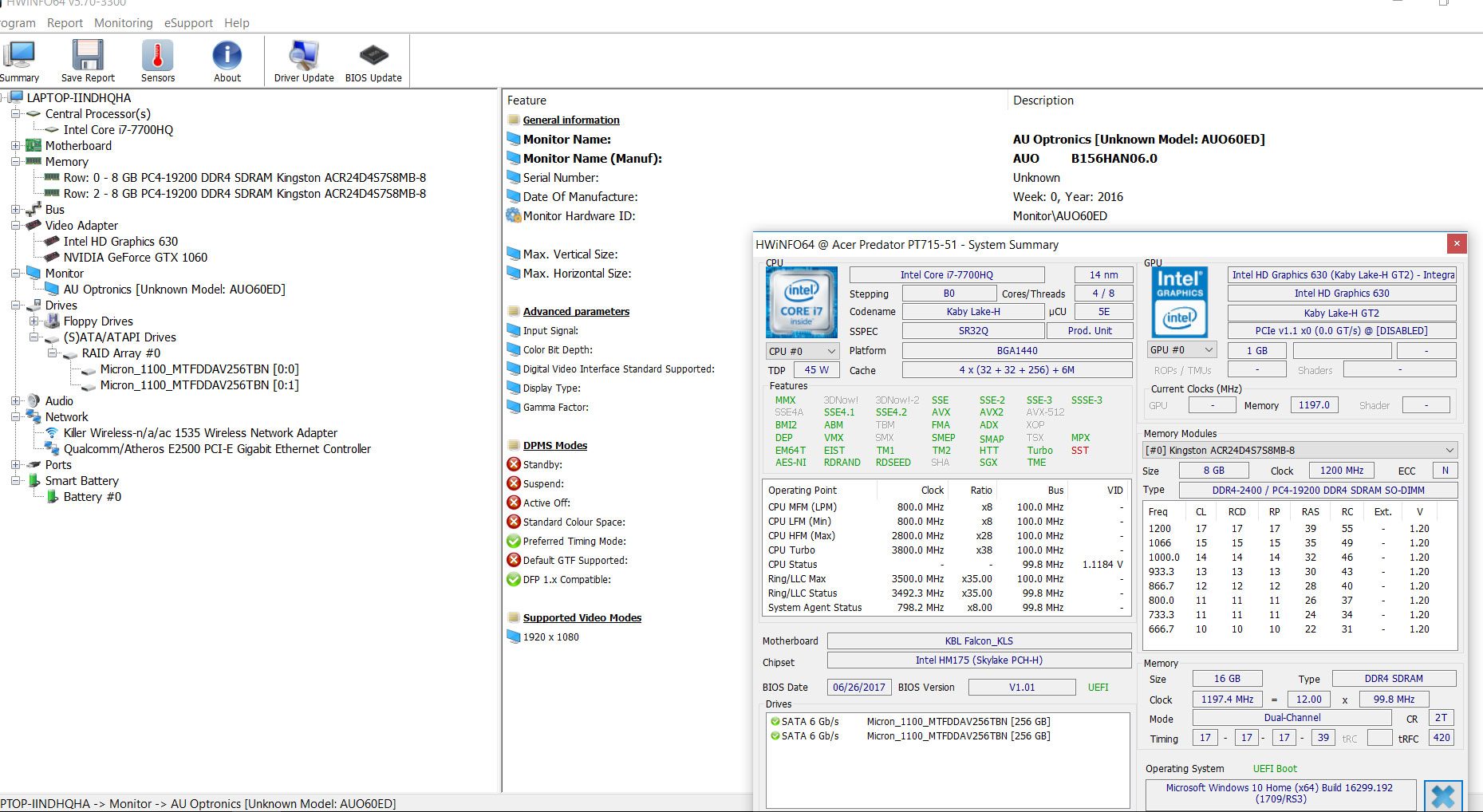Open the eSupport menu
This screenshot has height=812, width=1483.
pos(188,23)
